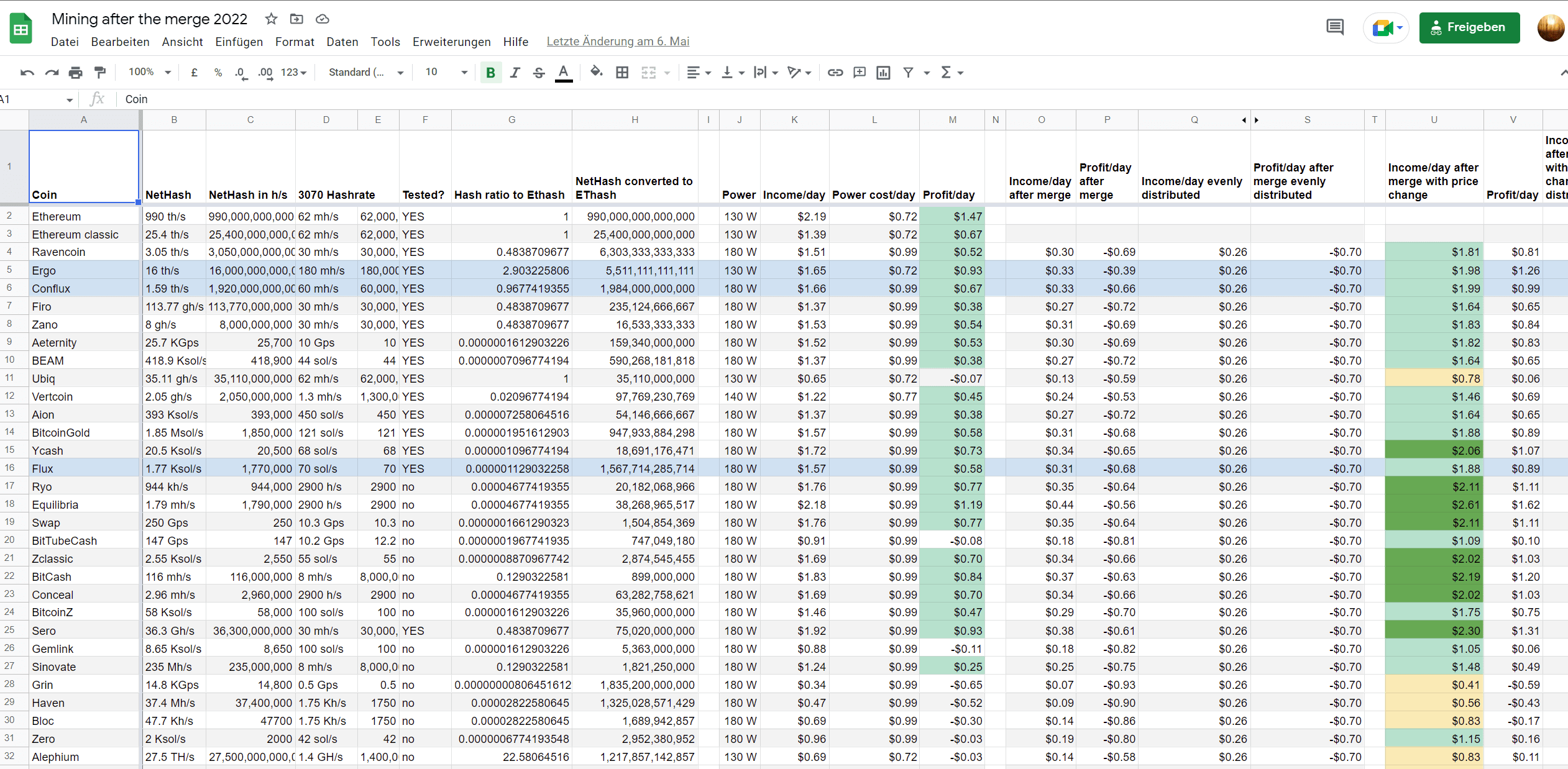Screen dimensions: 1568x769
Task: Click the merge cells icon
Action: (648, 73)
